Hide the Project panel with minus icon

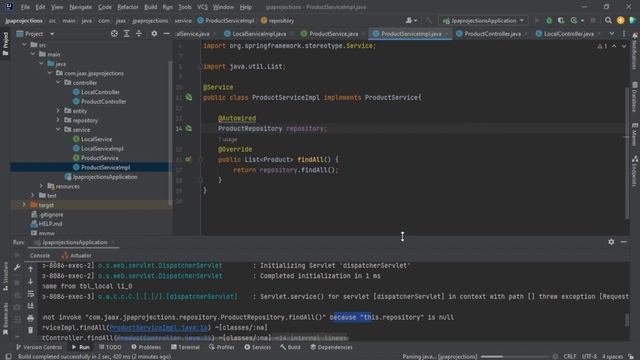tap(167, 34)
